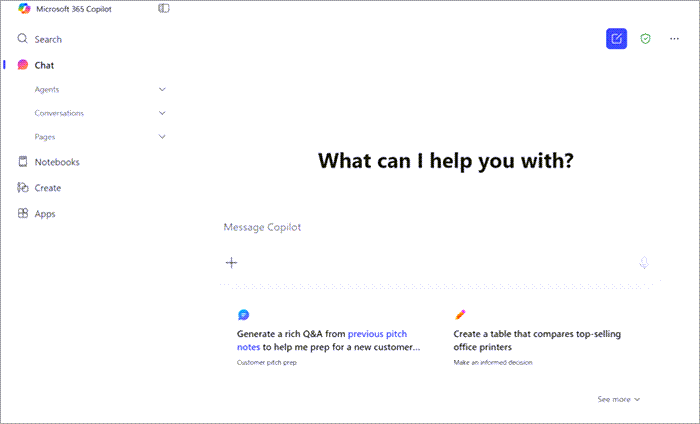Image resolution: width=700 pixels, height=424 pixels.
Task: Click the plus attach icon
Action: click(x=231, y=262)
